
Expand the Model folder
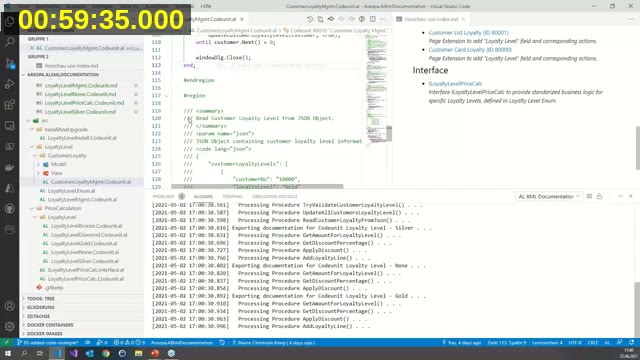click(38, 164)
